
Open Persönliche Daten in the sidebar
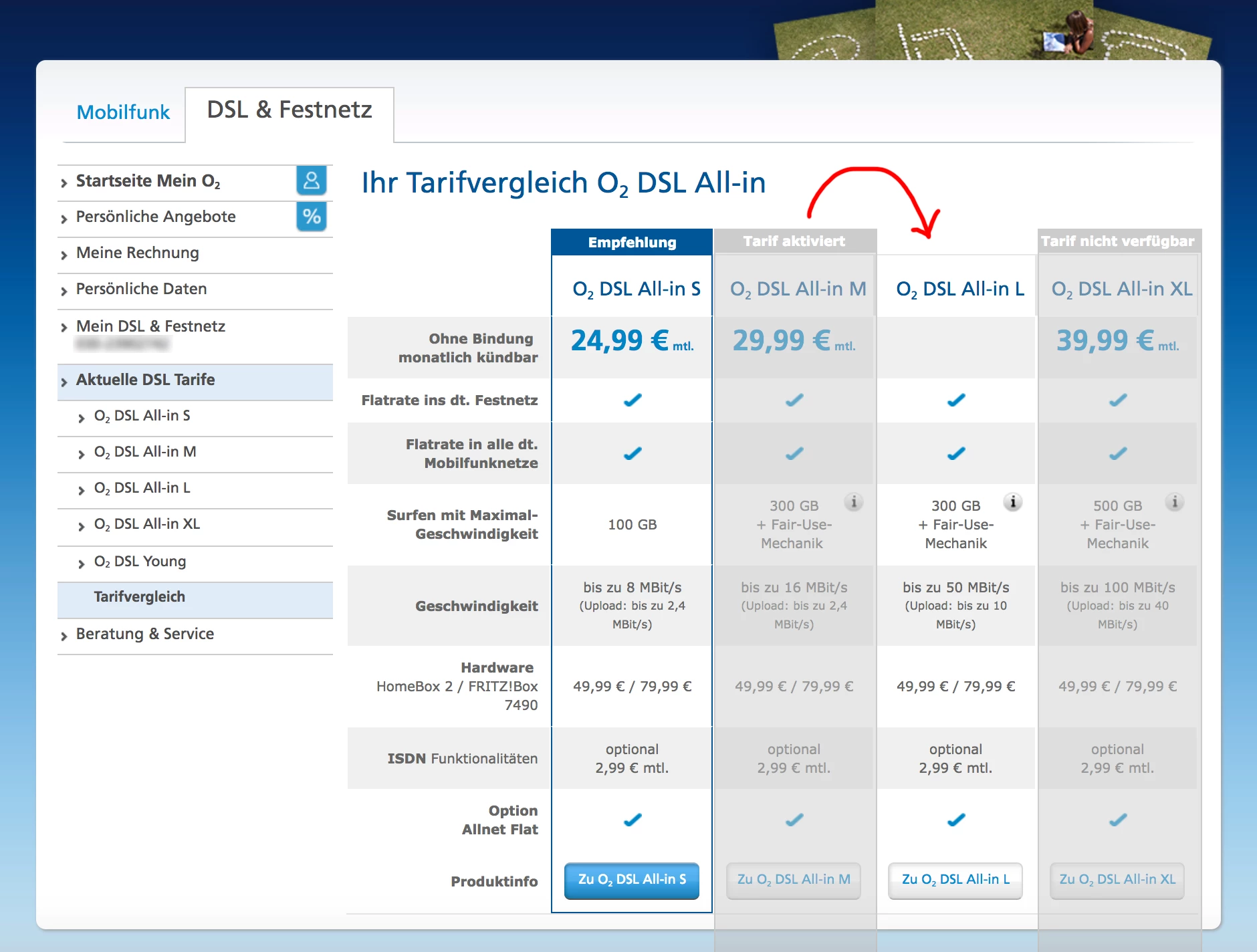coord(142,289)
